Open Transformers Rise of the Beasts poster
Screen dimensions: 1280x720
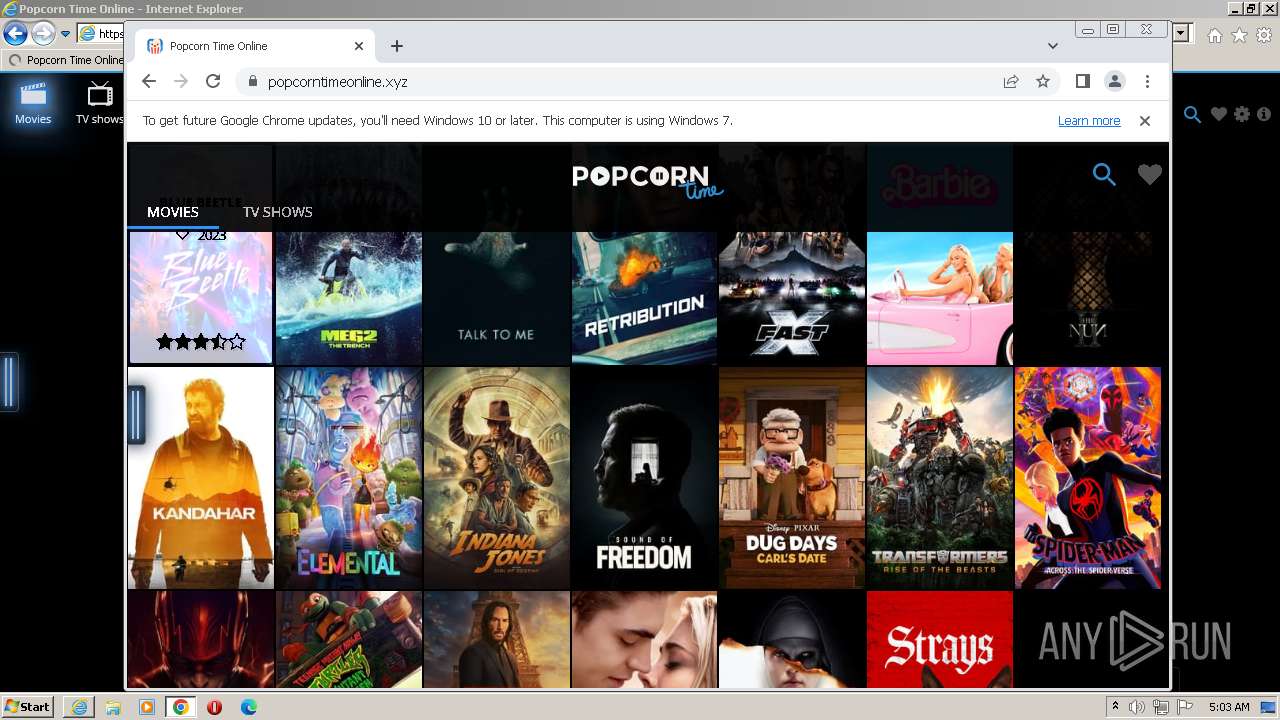(x=940, y=478)
